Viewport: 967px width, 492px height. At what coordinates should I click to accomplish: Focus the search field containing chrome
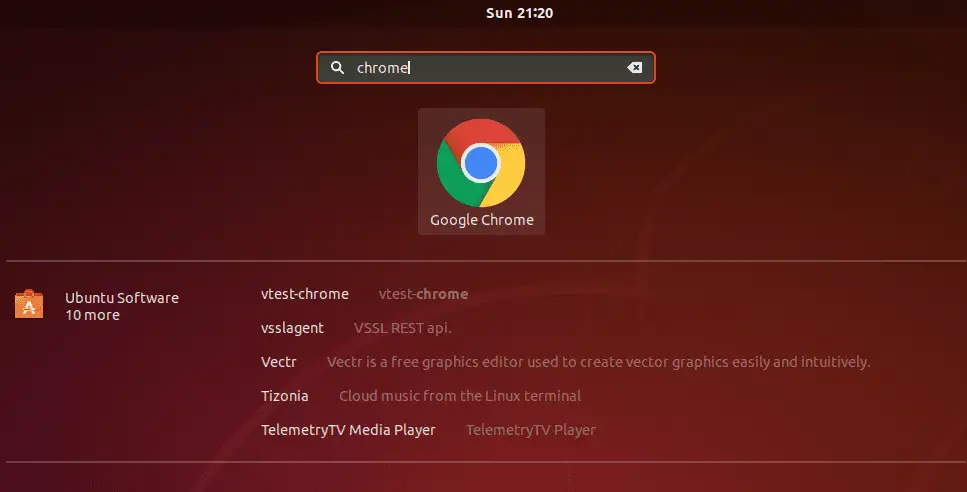[x=486, y=68]
